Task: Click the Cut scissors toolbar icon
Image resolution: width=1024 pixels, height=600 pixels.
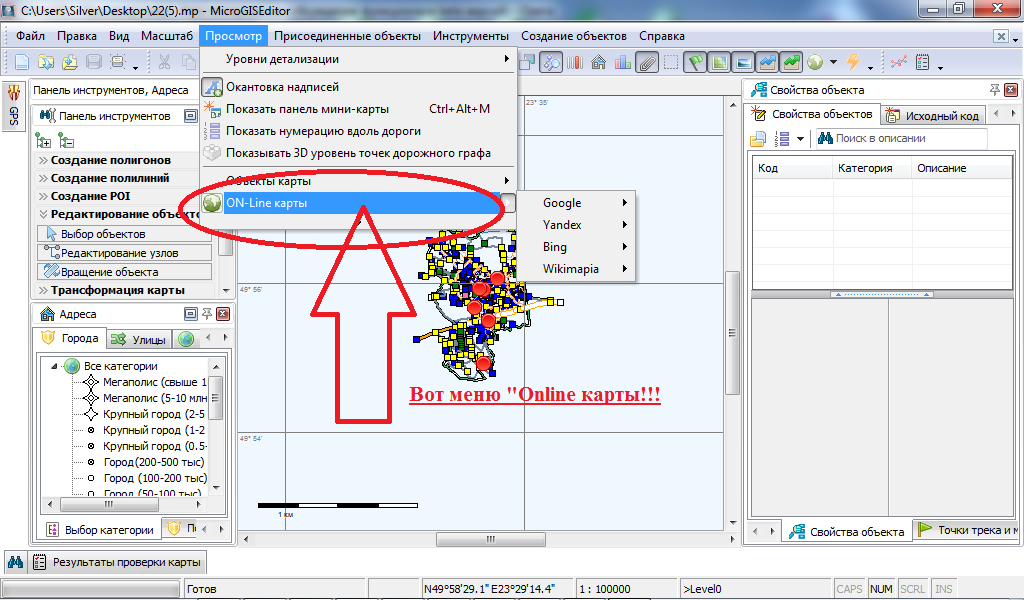Action: click(x=164, y=62)
